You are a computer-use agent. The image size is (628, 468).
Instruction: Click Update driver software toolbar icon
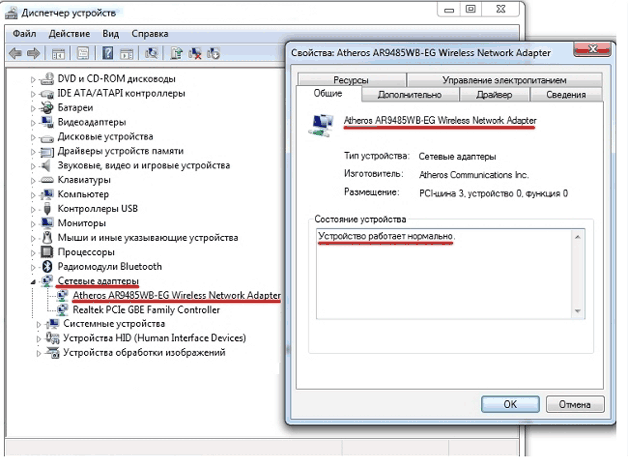176,53
